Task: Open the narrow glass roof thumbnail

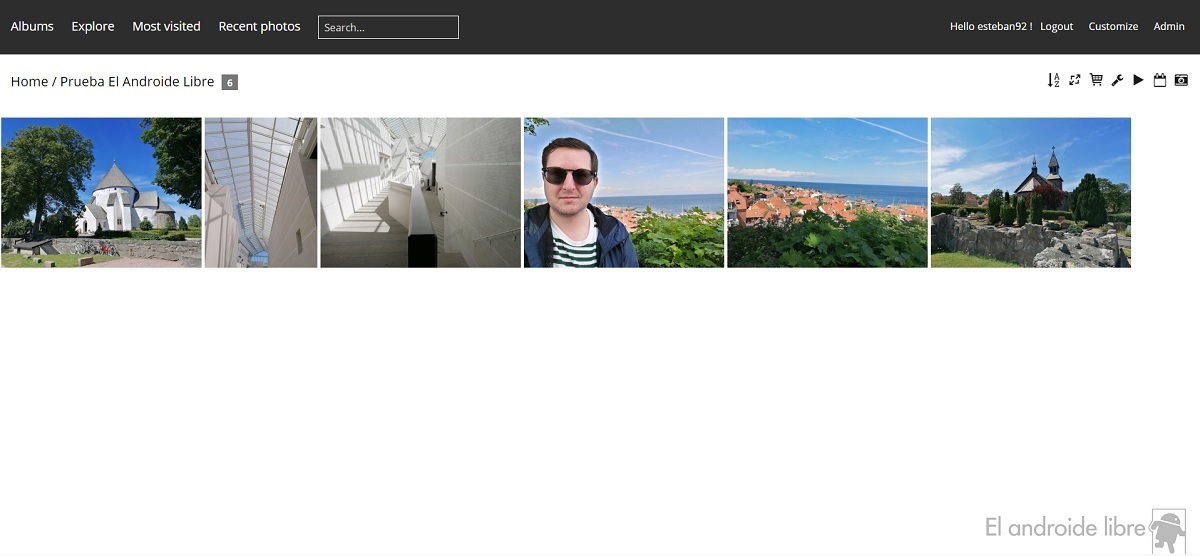Action: (x=261, y=192)
